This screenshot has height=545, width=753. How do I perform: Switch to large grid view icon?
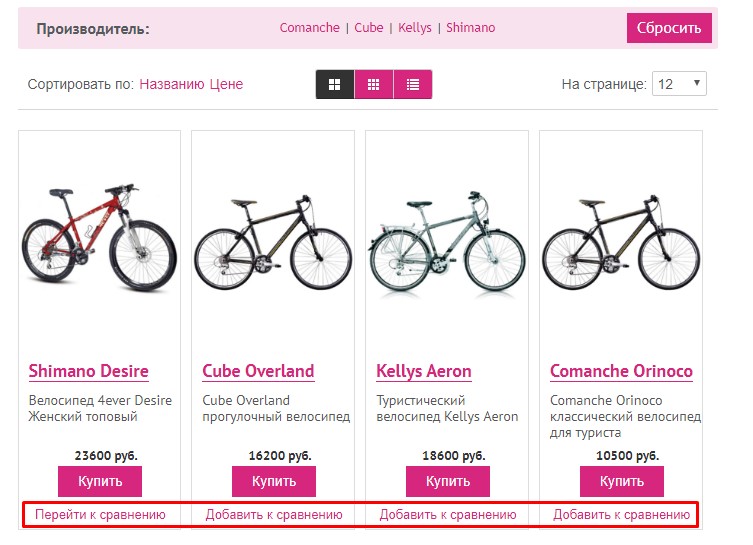(x=335, y=85)
